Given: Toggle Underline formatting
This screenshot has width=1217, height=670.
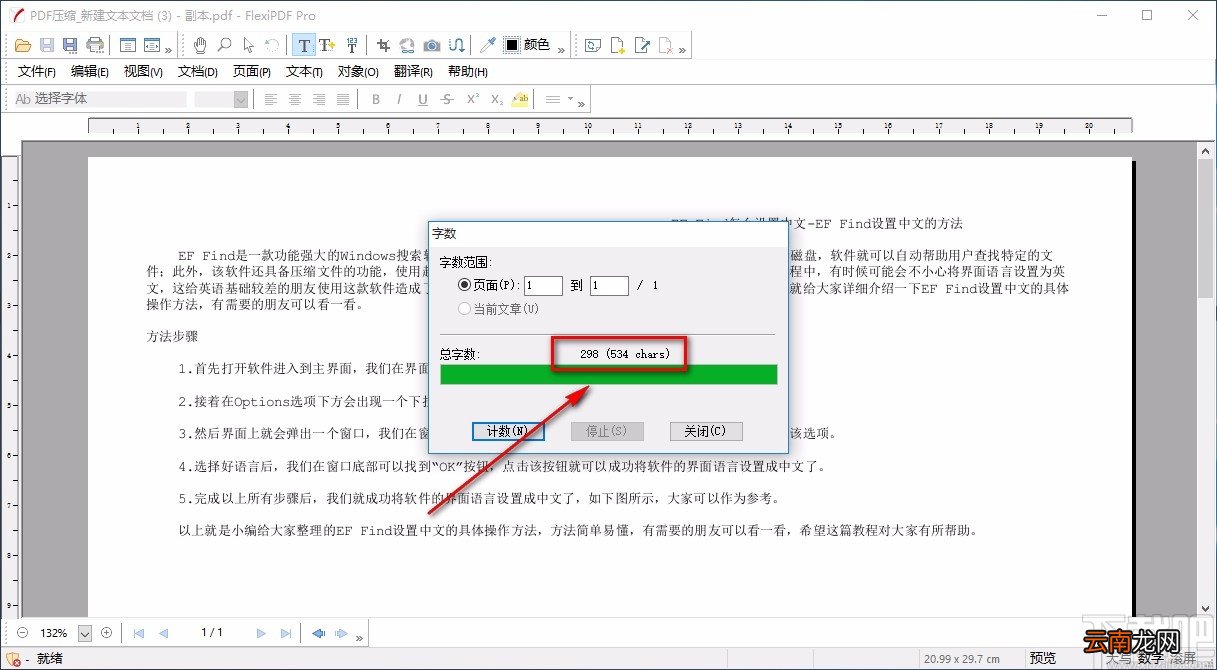Looking at the screenshot, I should point(423,99).
